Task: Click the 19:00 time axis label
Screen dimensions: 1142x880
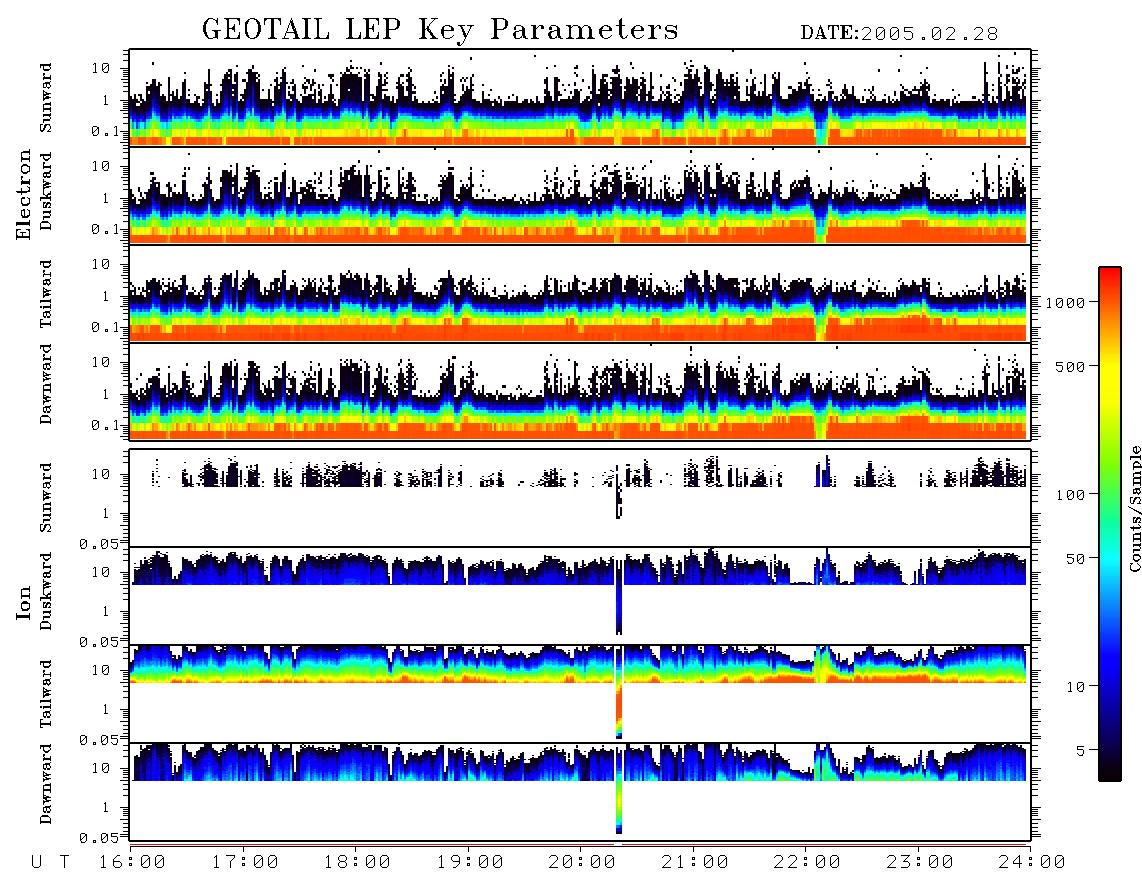Action: [470, 862]
